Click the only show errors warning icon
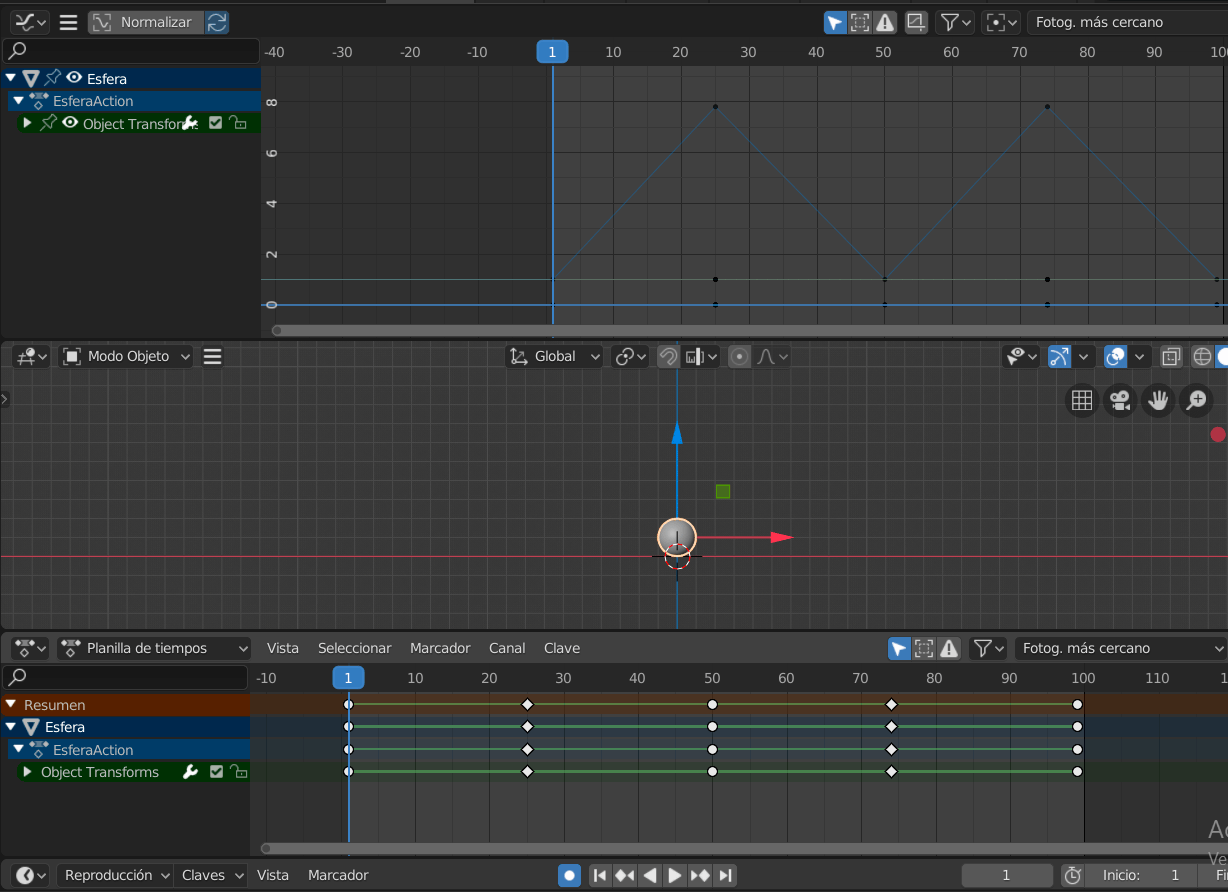 click(x=886, y=21)
